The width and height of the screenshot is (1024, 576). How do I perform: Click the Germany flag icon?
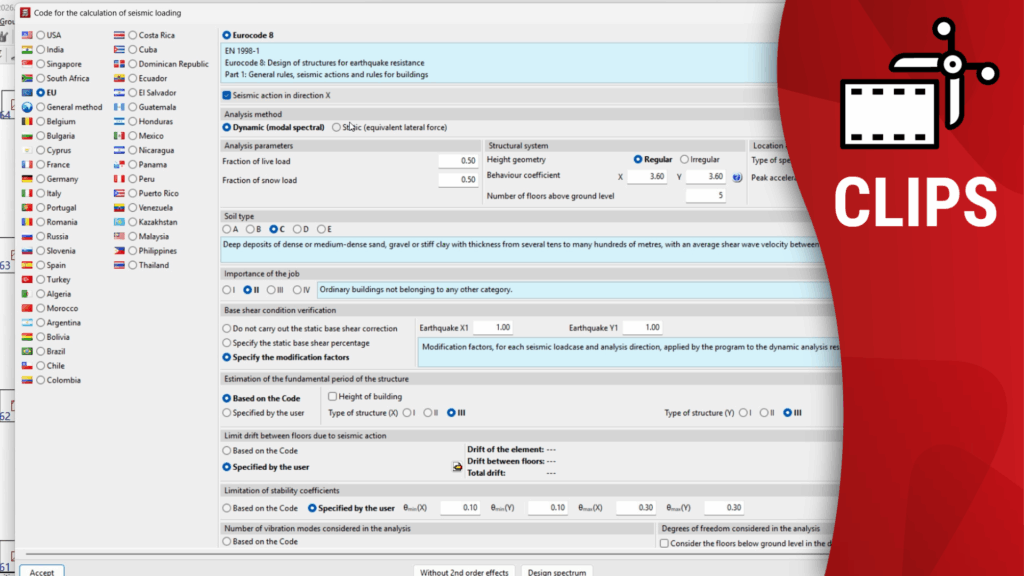(28, 179)
